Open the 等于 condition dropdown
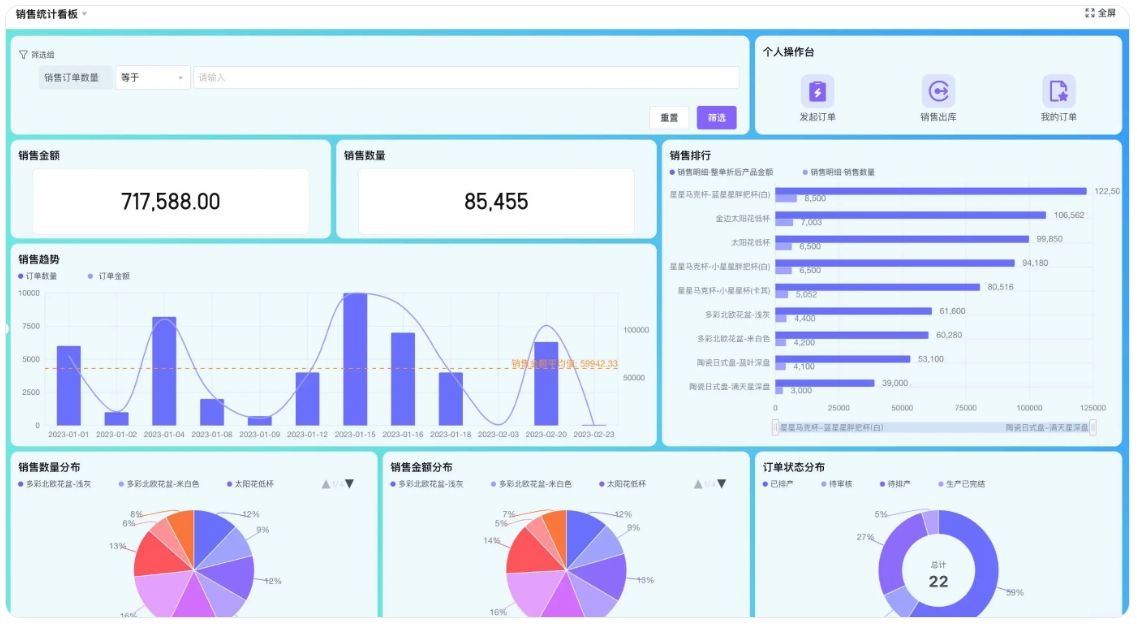The height and width of the screenshot is (626, 1137). click(x=152, y=78)
